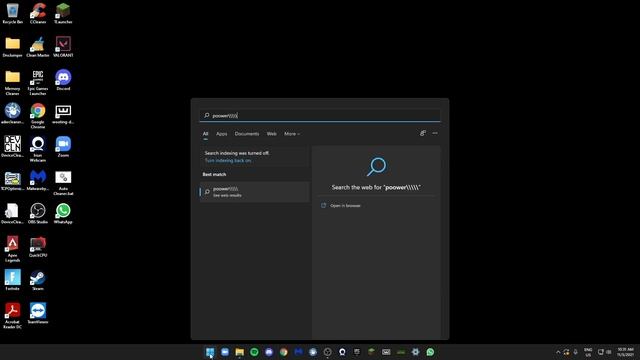Open Settings gear on the taskbar
The height and width of the screenshot is (360, 640).
[x=416, y=352]
